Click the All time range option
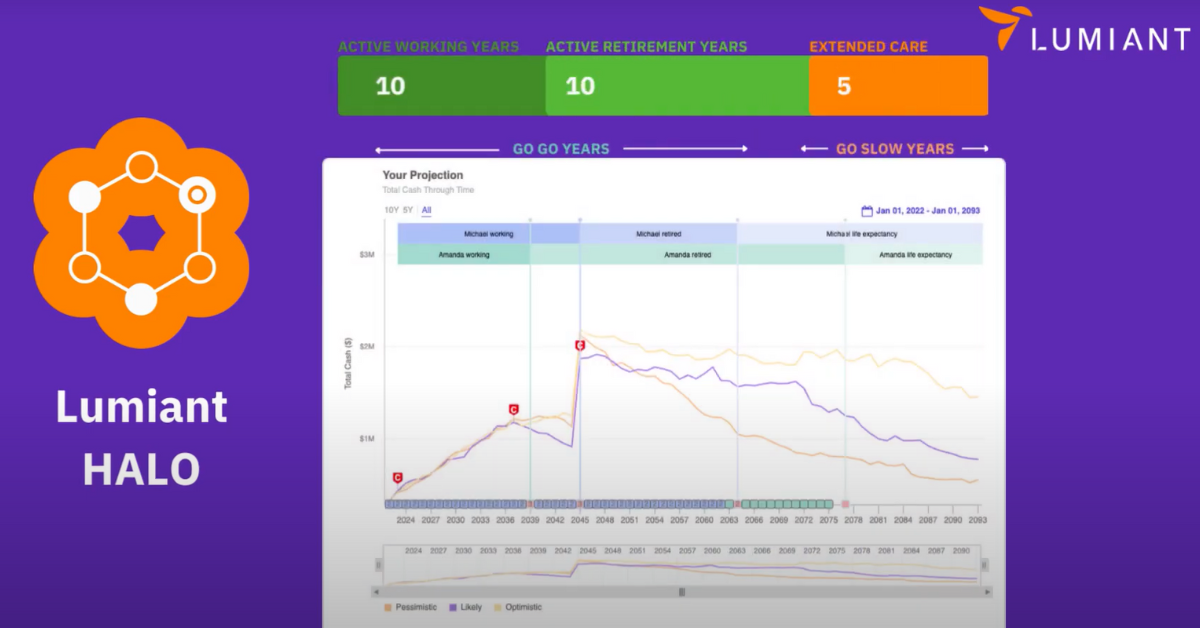 click(428, 210)
